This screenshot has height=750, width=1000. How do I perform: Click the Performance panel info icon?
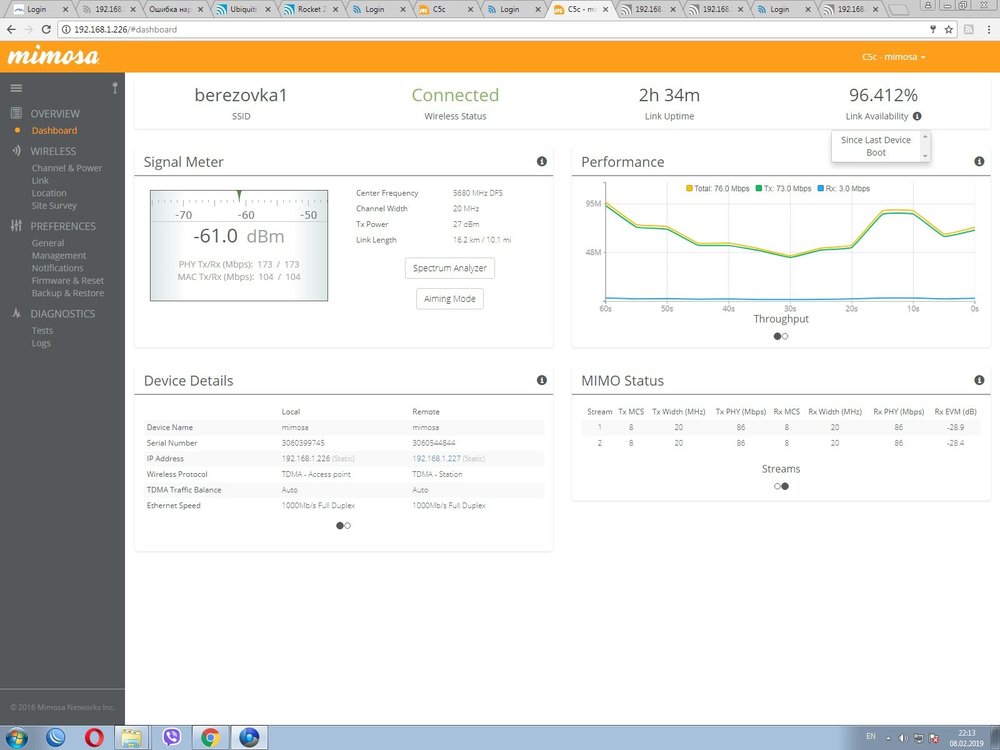(979, 161)
